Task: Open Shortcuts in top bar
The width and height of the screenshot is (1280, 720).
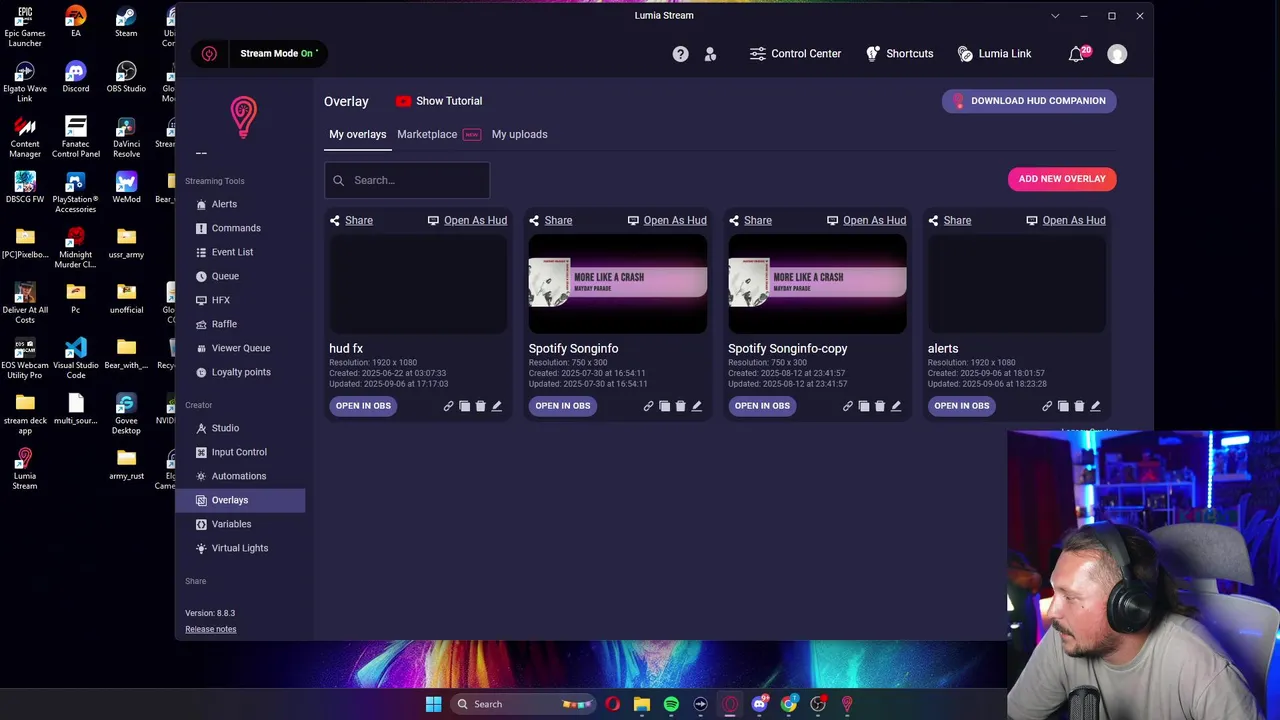Action: click(899, 54)
